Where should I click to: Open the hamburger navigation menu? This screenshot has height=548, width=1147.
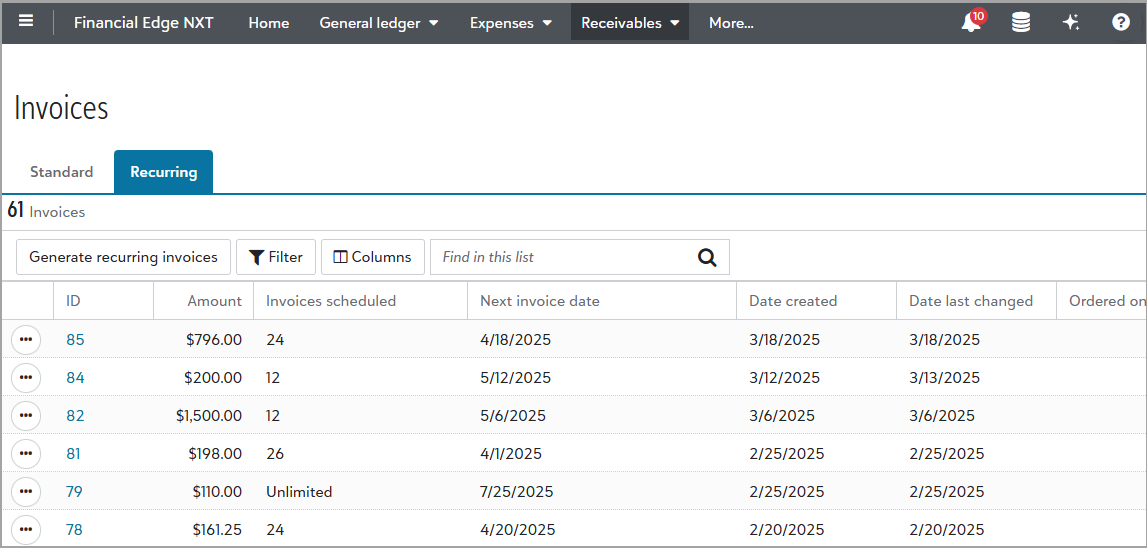click(26, 22)
